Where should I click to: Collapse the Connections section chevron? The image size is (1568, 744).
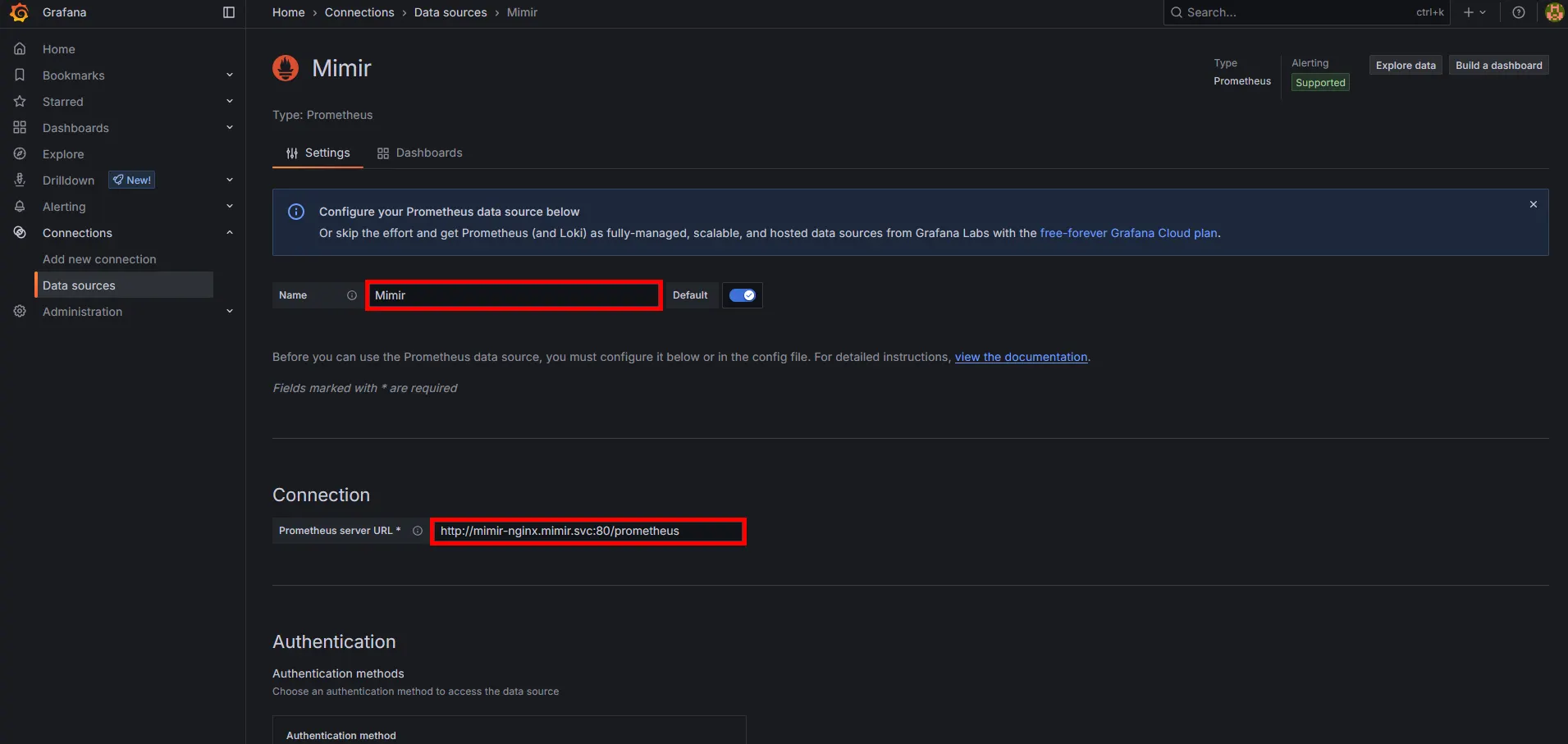230,233
